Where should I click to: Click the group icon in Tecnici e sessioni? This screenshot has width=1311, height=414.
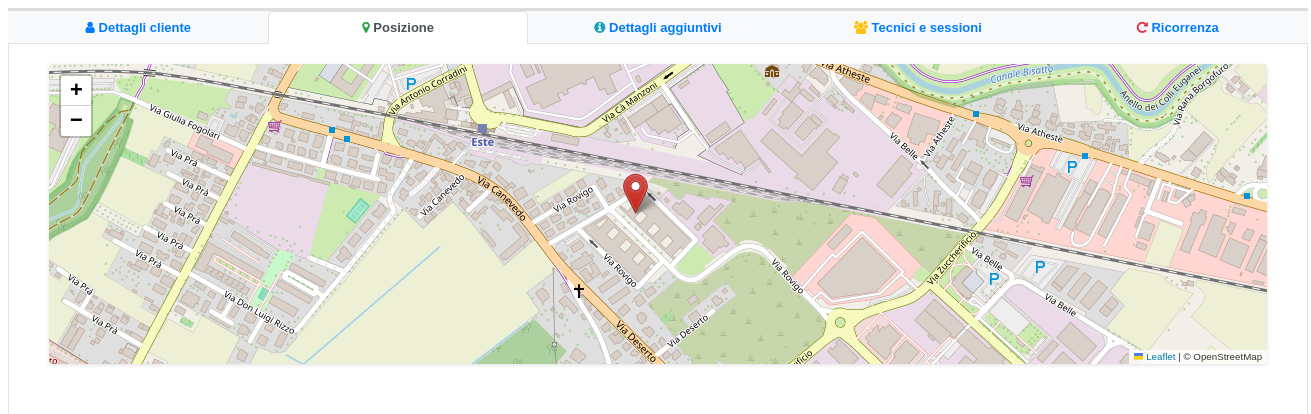click(x=860, y=28)
